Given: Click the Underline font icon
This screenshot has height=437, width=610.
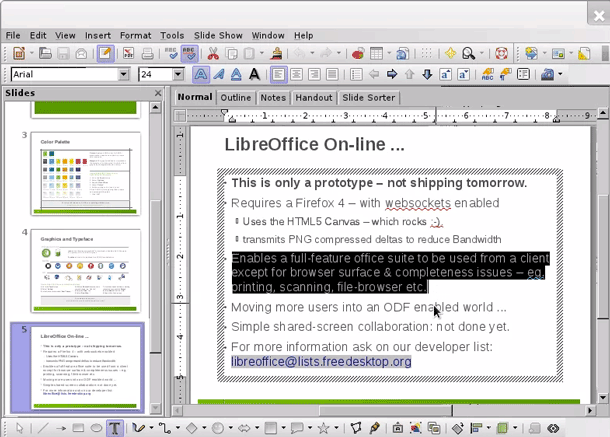Looking at the screenshot, I should (236, 74).
